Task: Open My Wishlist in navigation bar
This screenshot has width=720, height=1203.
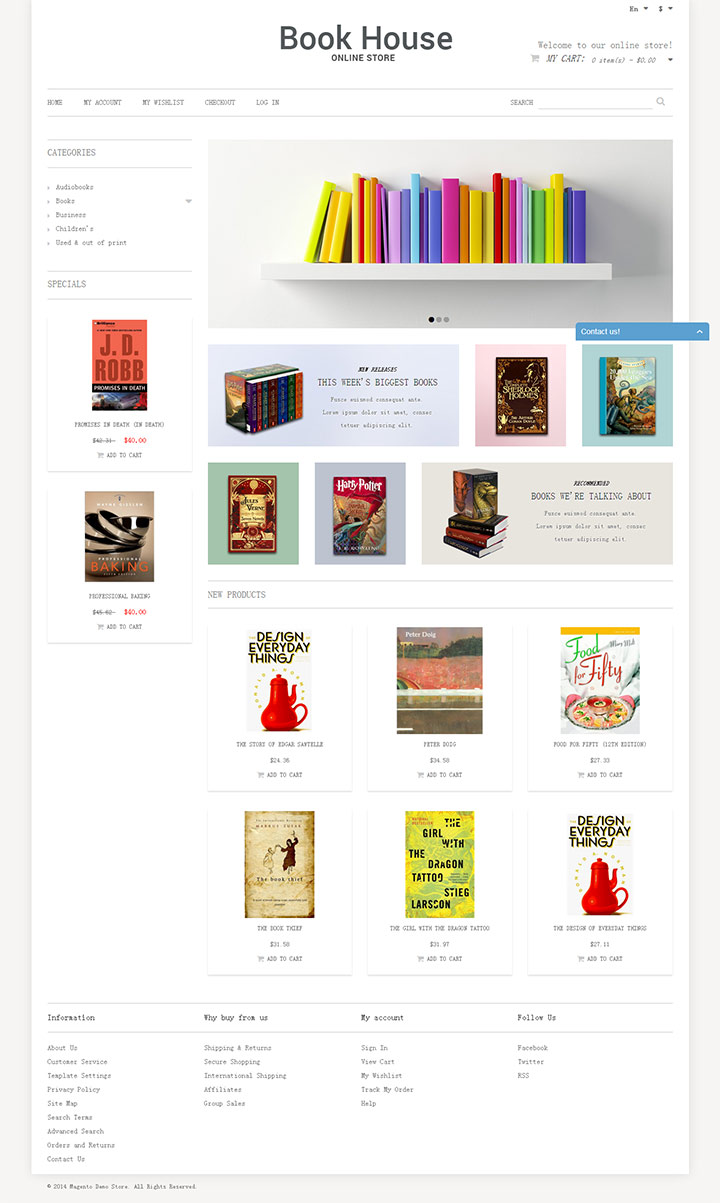Action: [x=163, y=102]
